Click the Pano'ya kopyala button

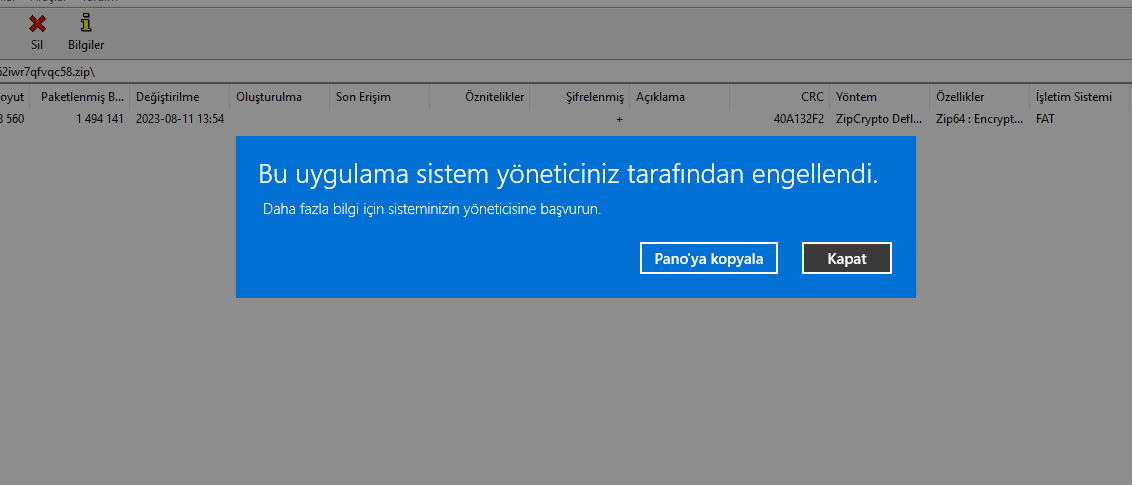point(708,258)
